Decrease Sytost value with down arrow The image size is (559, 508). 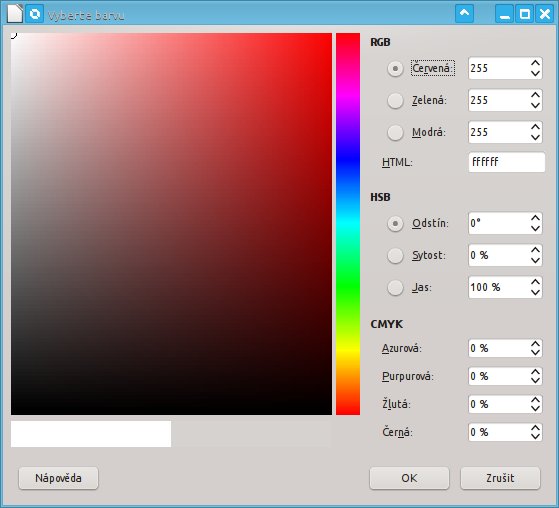tap(535, 261)
